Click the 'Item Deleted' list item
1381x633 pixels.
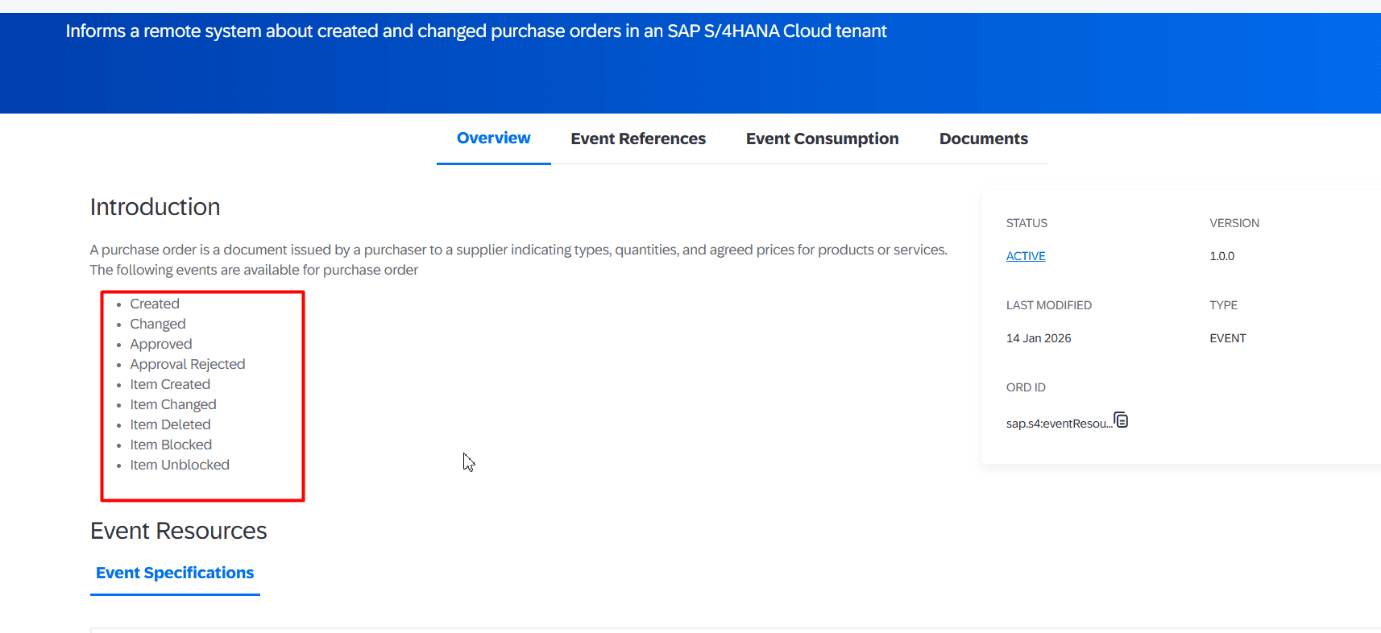tap(170, 424)
